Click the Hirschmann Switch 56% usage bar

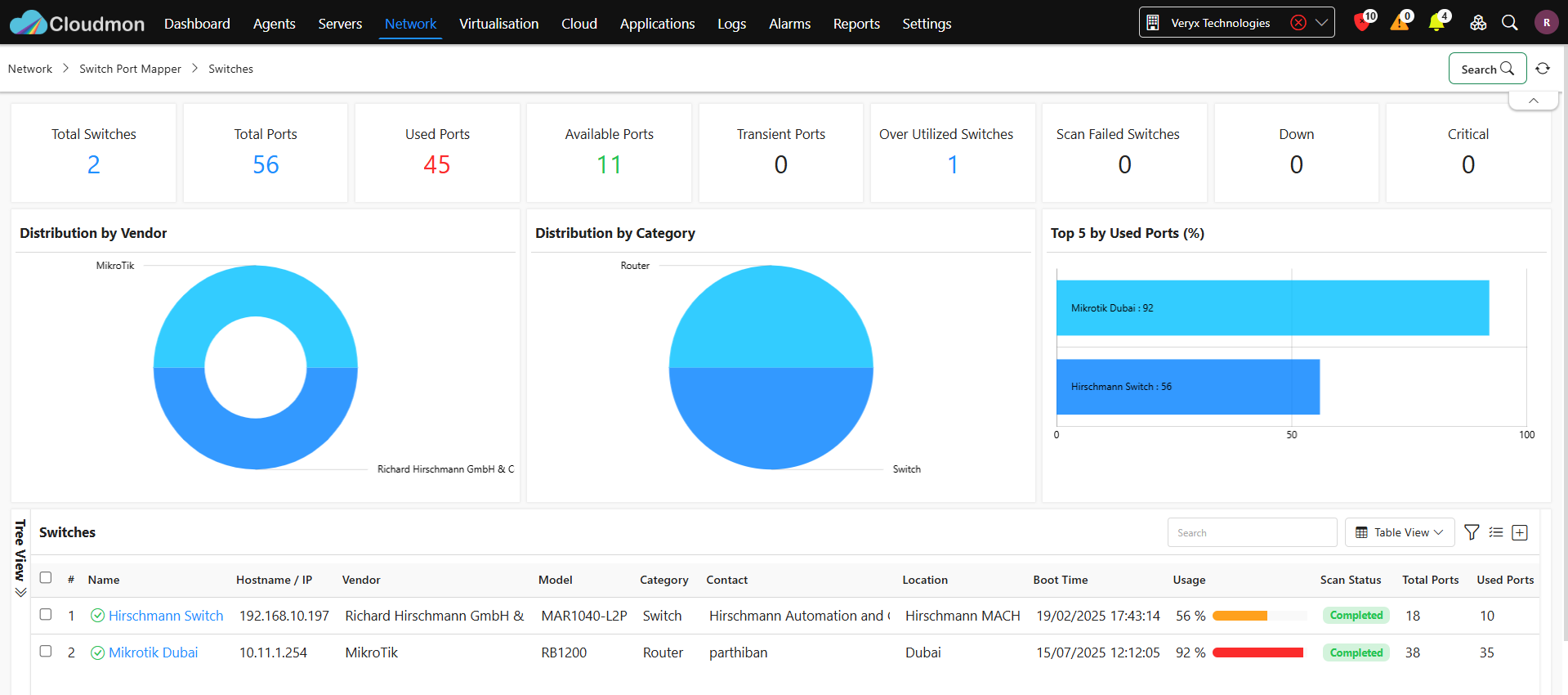(1258, 616)
